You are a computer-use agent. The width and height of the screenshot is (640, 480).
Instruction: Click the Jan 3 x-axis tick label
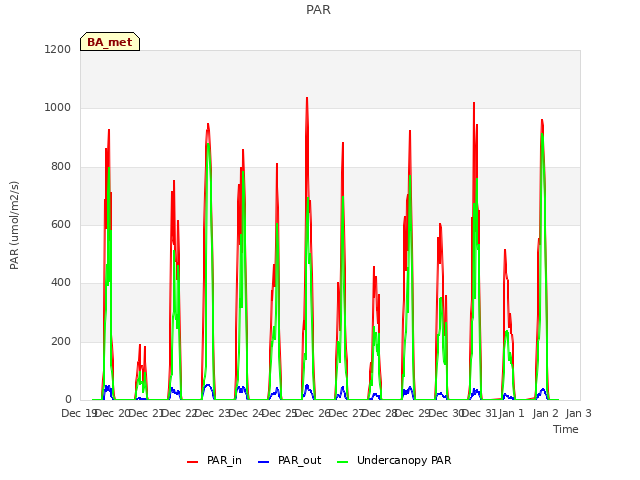point(578,413)
